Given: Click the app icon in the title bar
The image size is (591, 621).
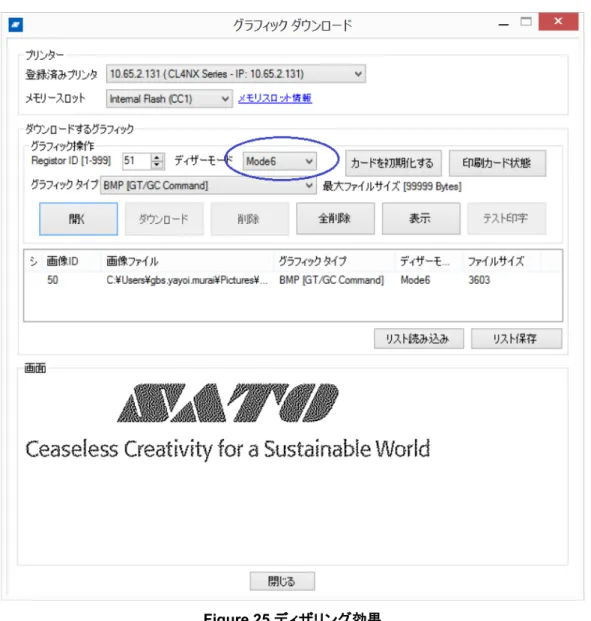Looking at the screenshot, I should click(x=15, y=25).
